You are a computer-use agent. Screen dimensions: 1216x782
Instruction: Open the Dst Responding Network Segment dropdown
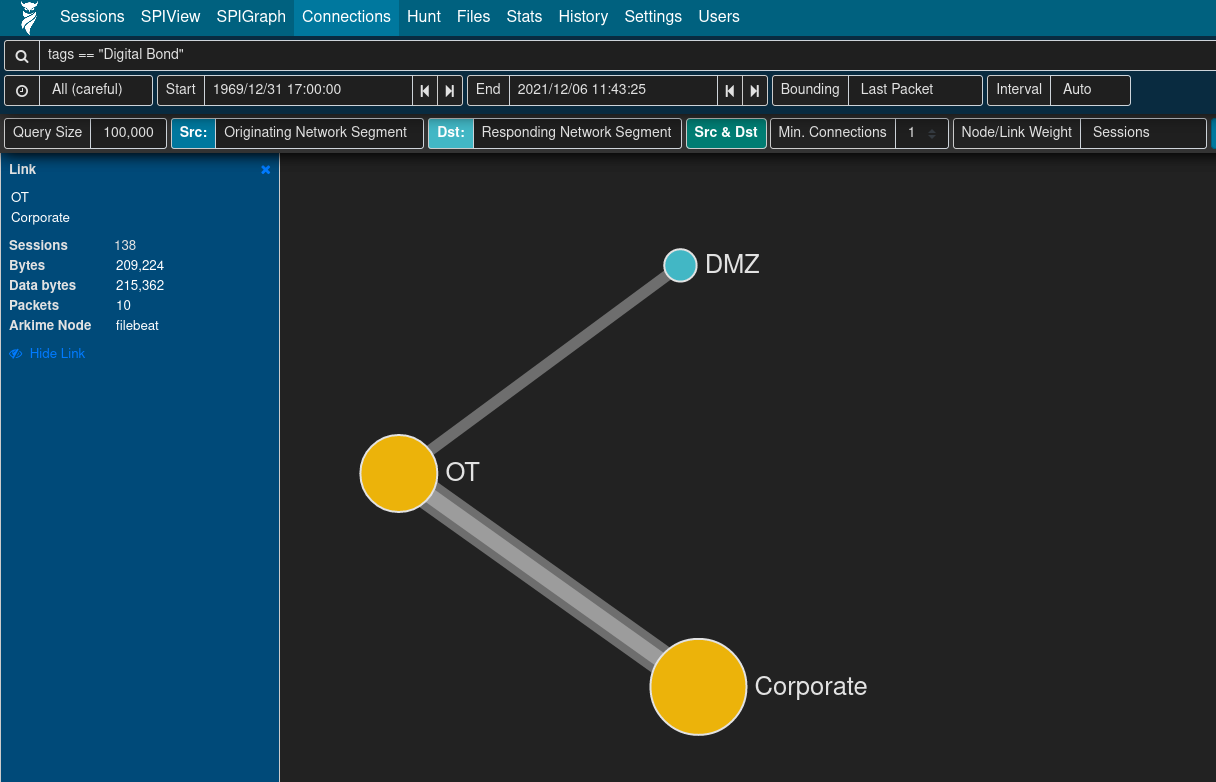pyautogui.click(x=577, y=133)
